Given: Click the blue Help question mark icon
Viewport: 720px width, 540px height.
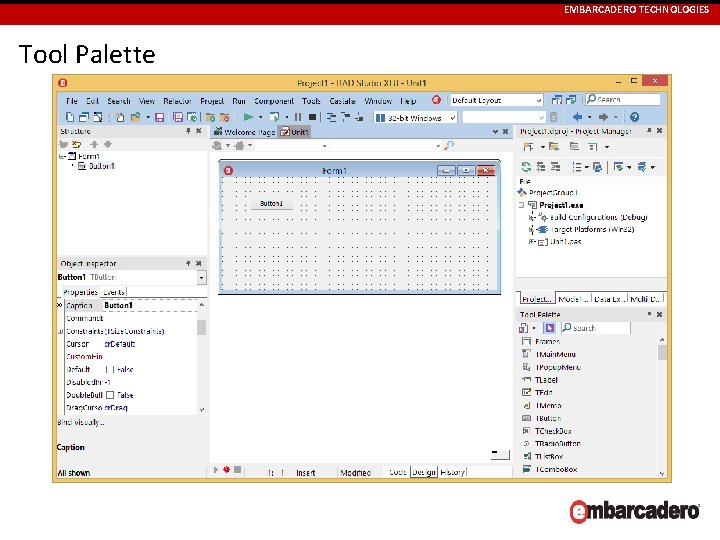Looking at the screenshot, I should tap(634, 117).
